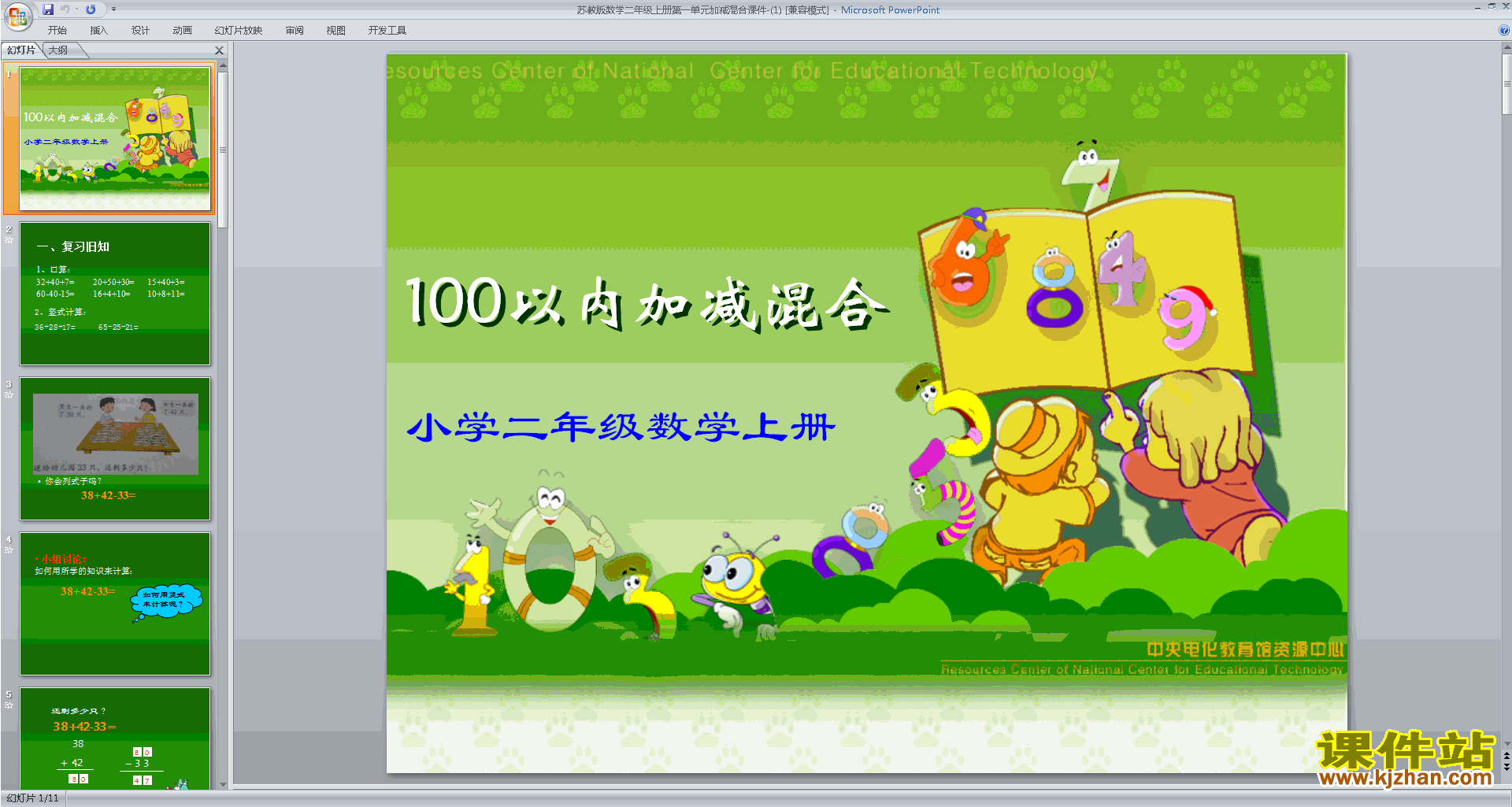Click the main slide scroll down arrow
The height and width of the screenshot is (807, 1512).
point(1506,743)
